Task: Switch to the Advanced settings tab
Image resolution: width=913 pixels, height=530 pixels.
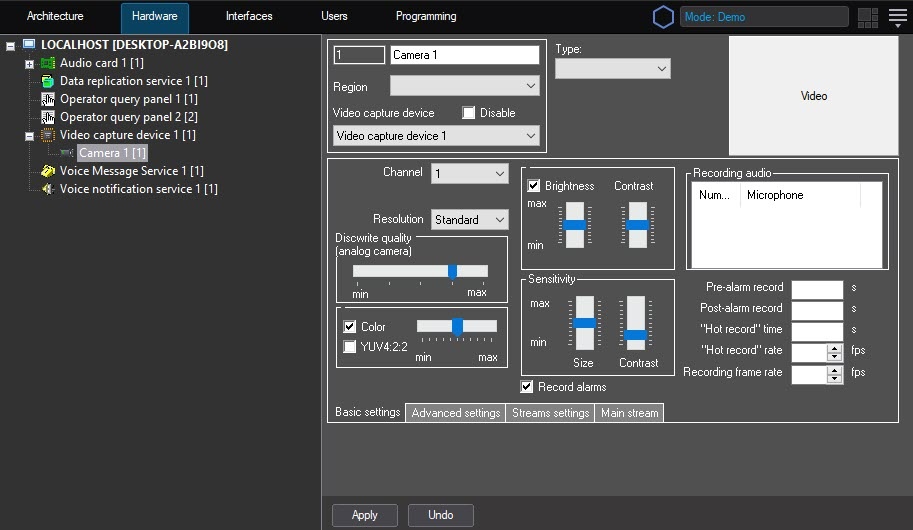Action: click(455, 413)
